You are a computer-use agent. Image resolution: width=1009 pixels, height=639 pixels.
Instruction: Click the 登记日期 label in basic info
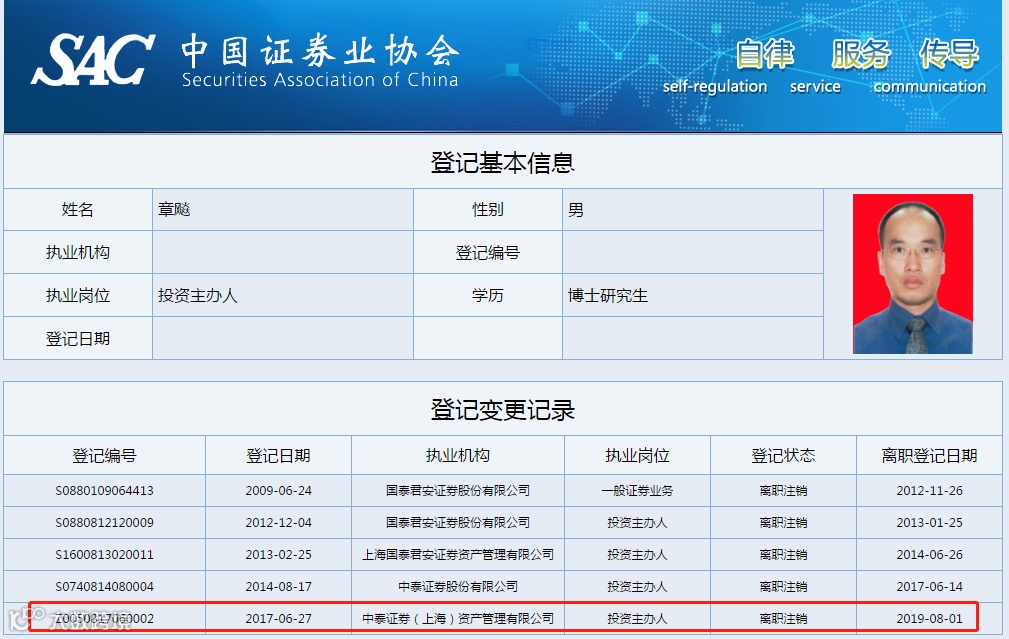point(78,338)
